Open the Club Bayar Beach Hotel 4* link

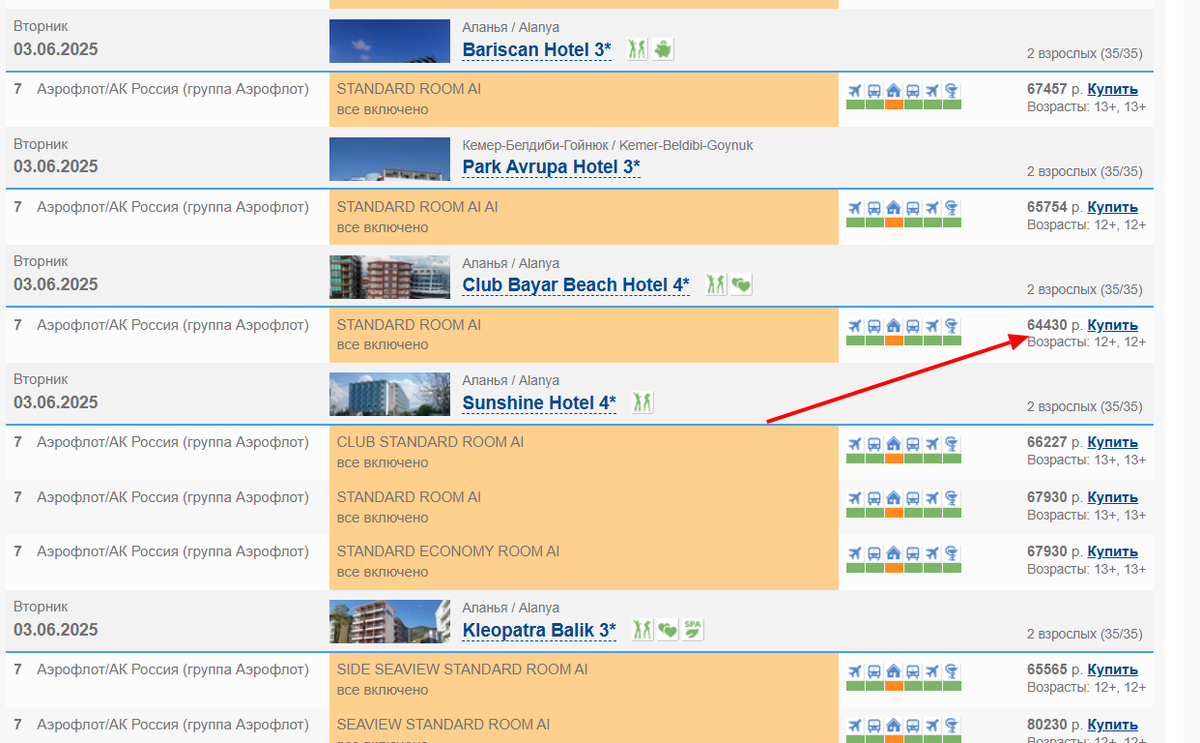coord(576,285)
